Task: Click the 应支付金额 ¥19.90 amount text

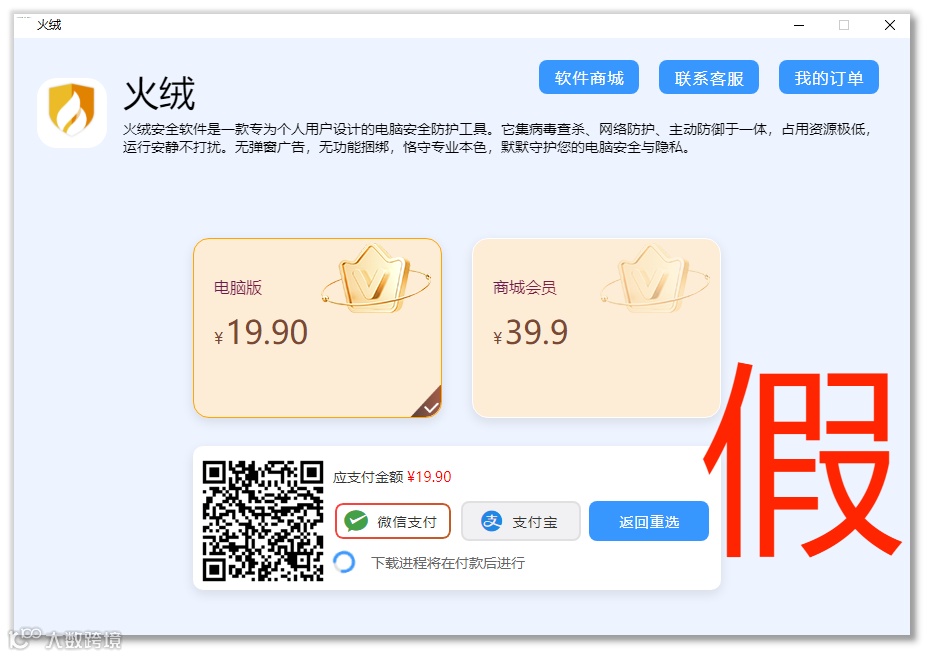Action: [x=392, y=477]
